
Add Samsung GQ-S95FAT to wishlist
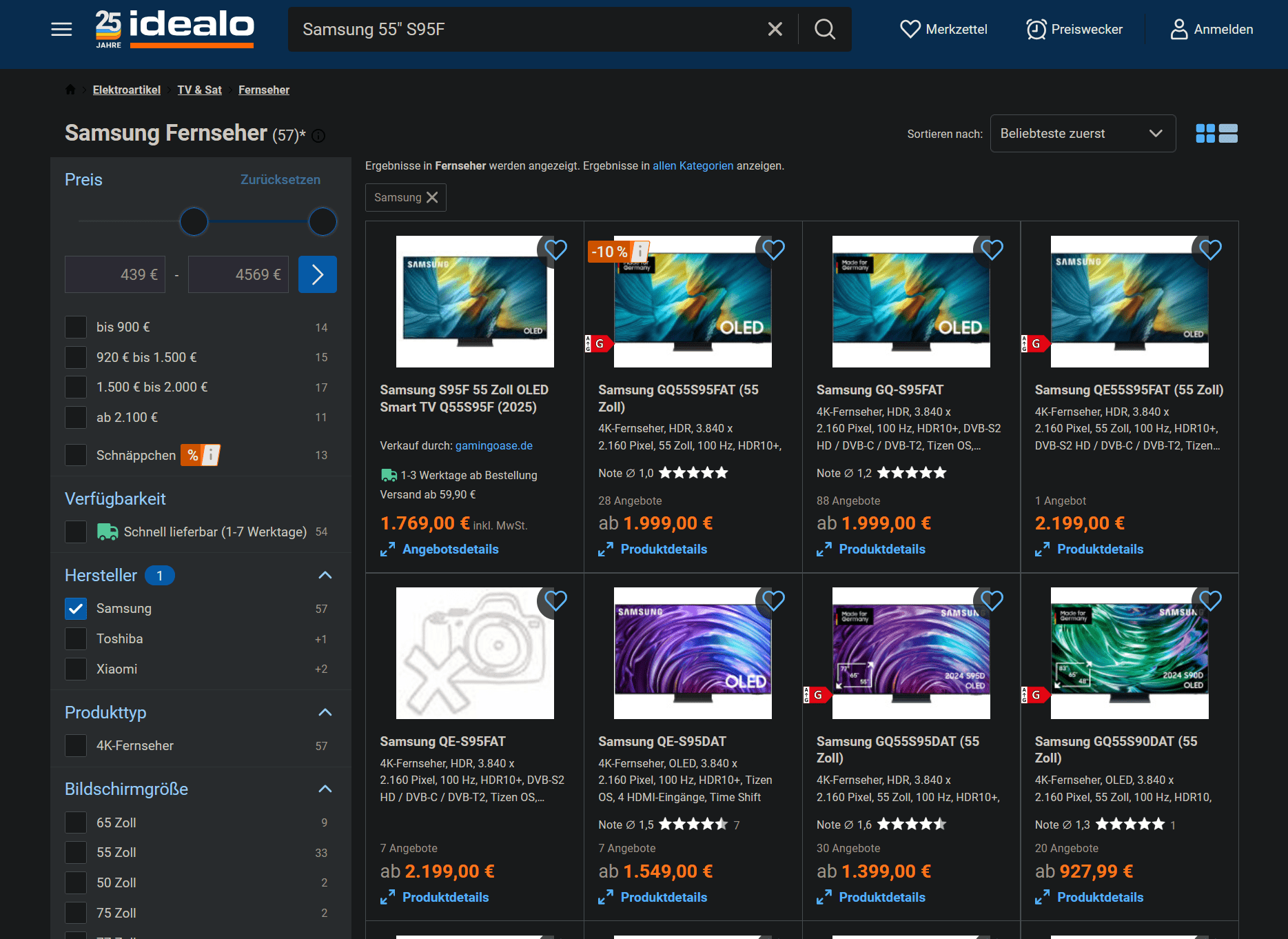point(992,250)
